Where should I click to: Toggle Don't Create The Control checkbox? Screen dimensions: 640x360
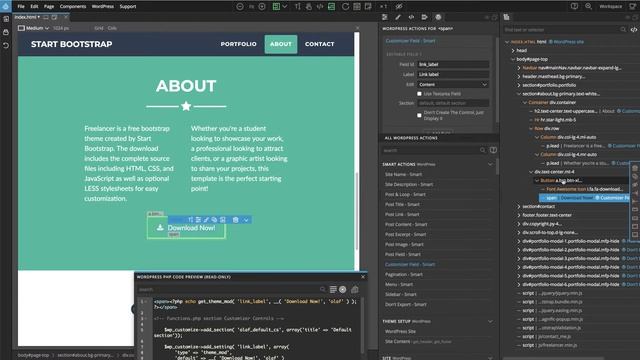[x=419, y=115]
